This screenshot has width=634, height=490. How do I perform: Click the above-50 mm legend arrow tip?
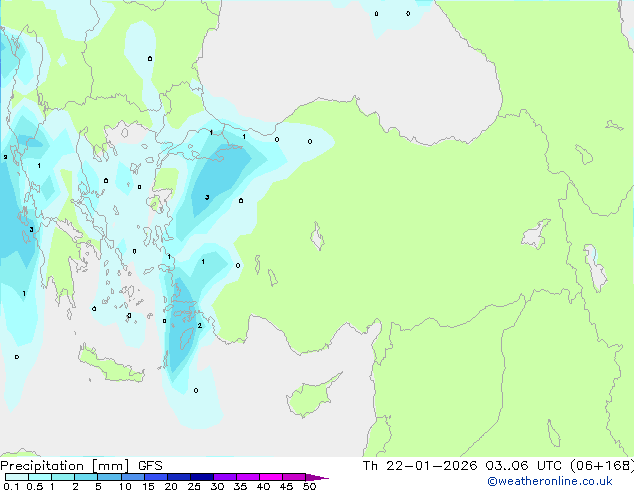317,477
